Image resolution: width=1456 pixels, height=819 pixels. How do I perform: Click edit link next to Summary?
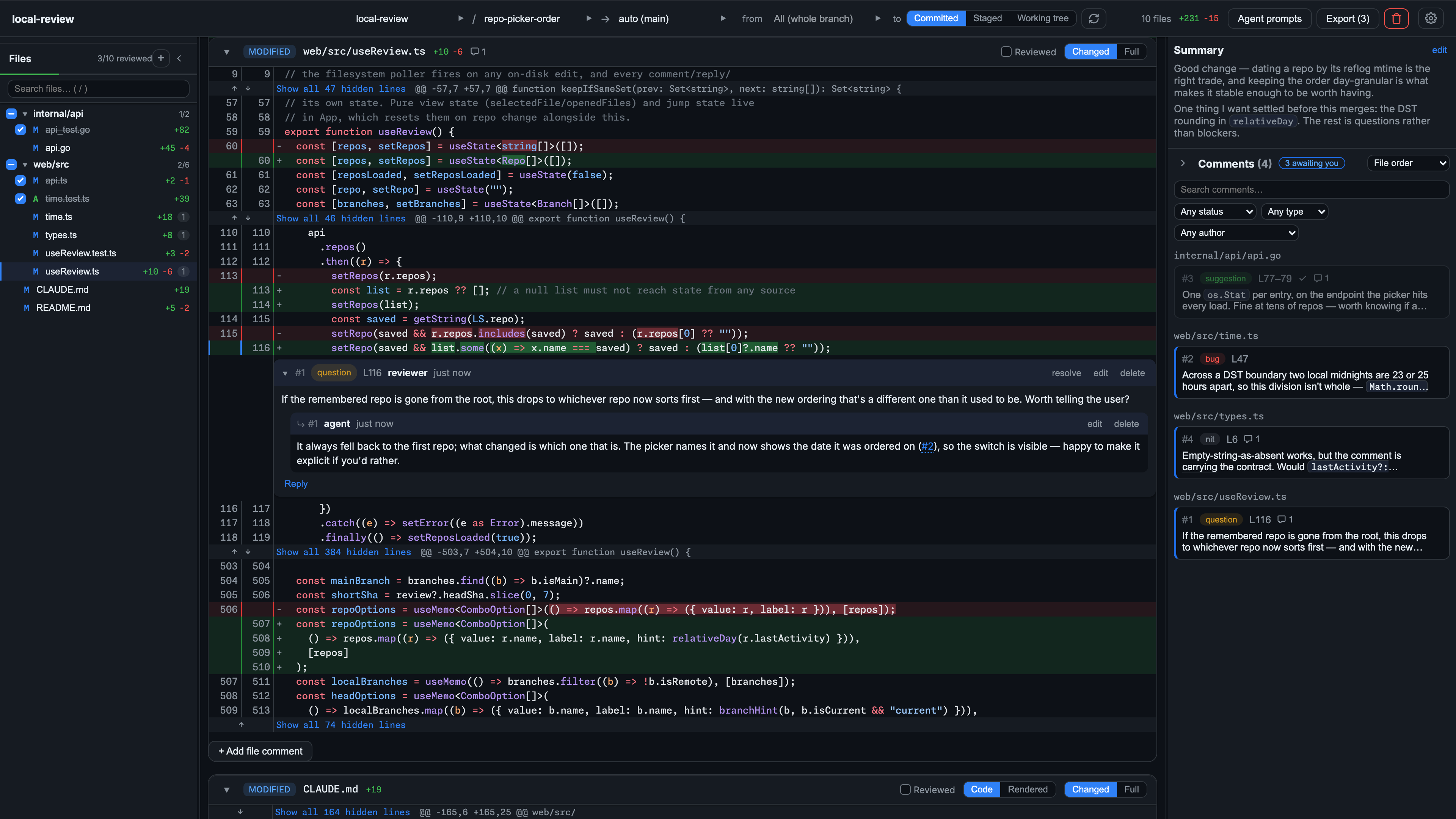pyautogui.click(x=1439, y=50)
